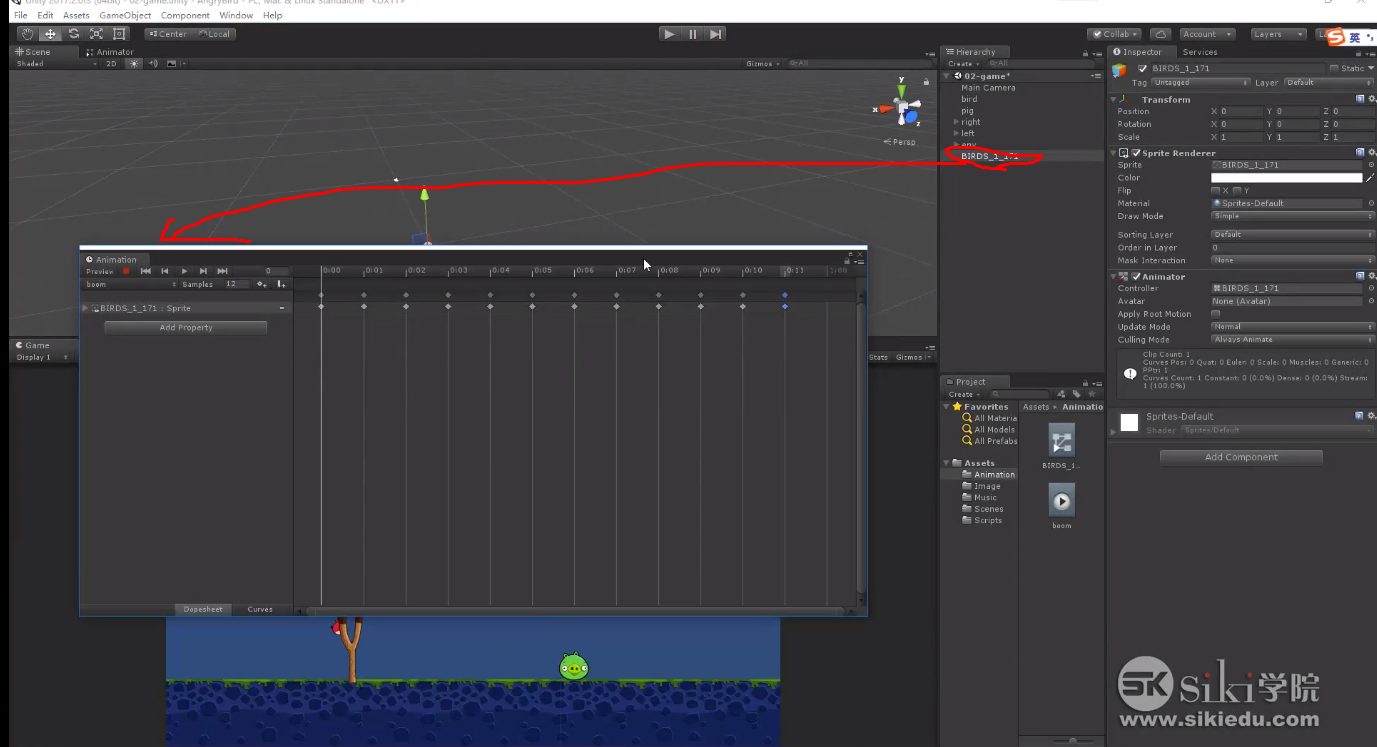Click the Add Component button

pos(1241,457)
